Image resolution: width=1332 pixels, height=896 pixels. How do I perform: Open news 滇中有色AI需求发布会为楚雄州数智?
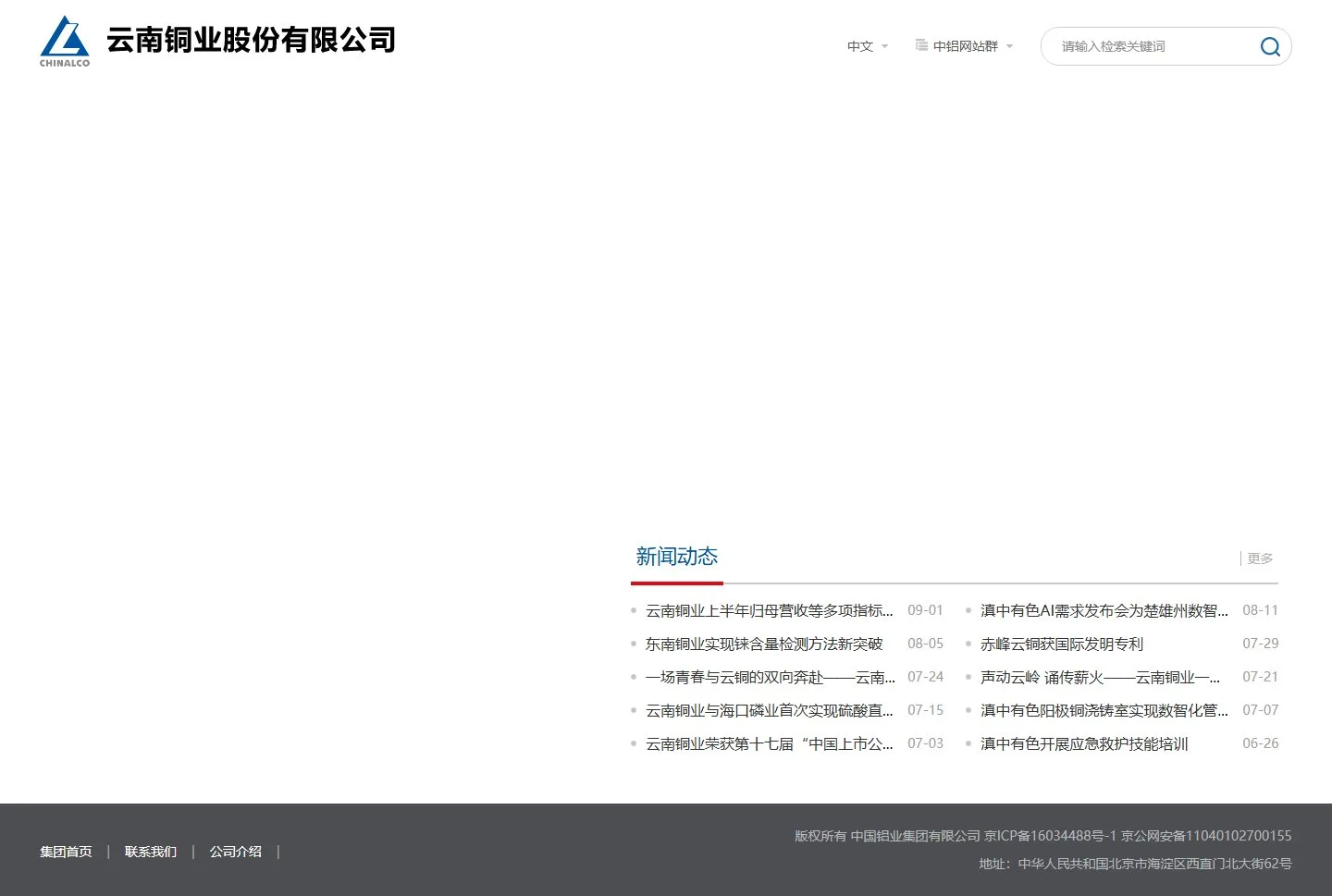pyautogui.click(x=1104, y=610)
